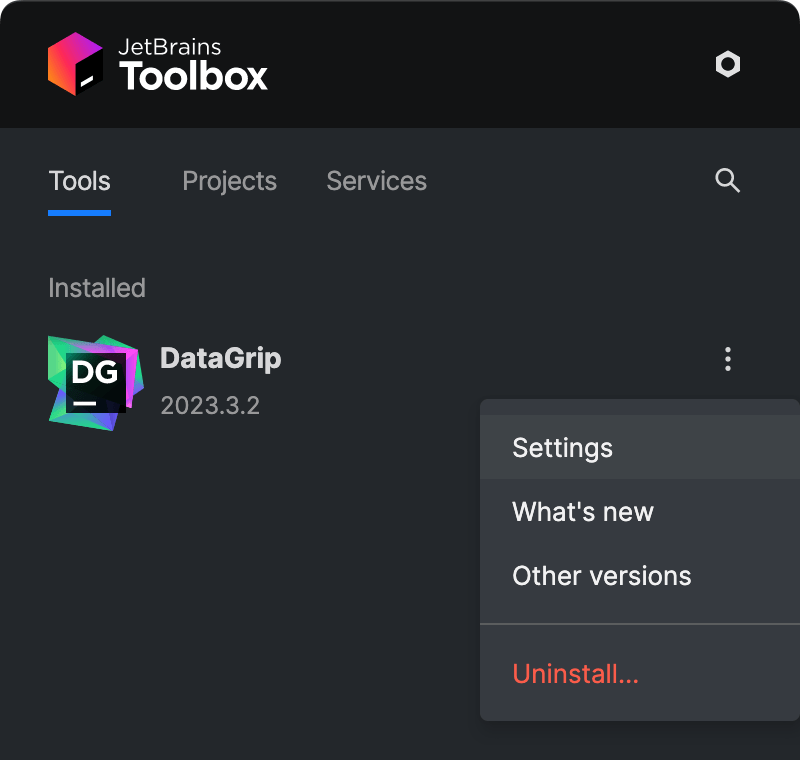Image resolution: width=800 pixels, height=760 pixels.
Task: Open Other versions from the menu
Action: point(601,575)
